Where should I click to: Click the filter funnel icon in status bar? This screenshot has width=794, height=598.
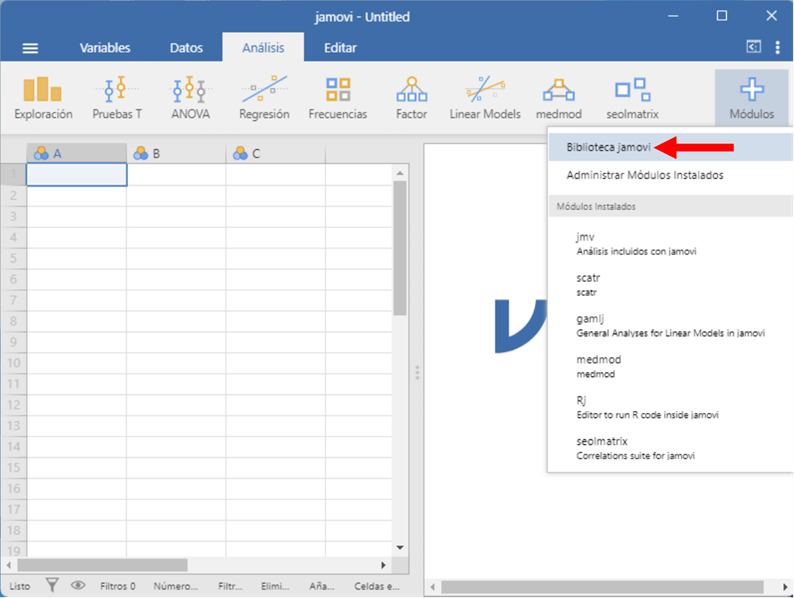coord(53,586)
